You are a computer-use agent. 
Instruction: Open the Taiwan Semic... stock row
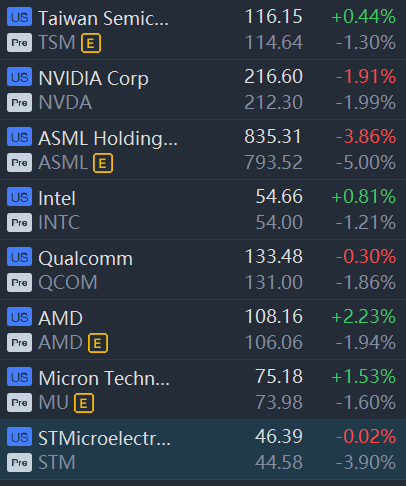(203, 30)
